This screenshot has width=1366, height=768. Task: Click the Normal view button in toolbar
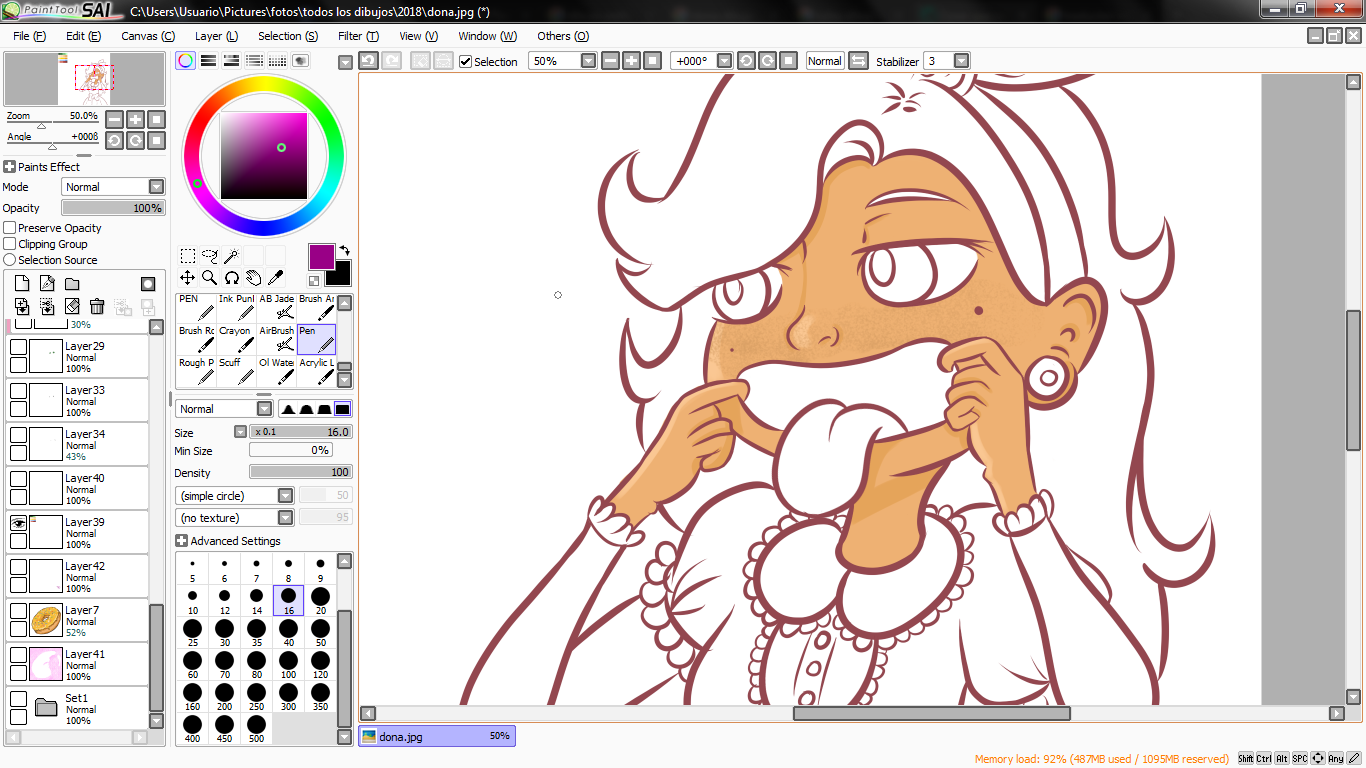[825, 61]
